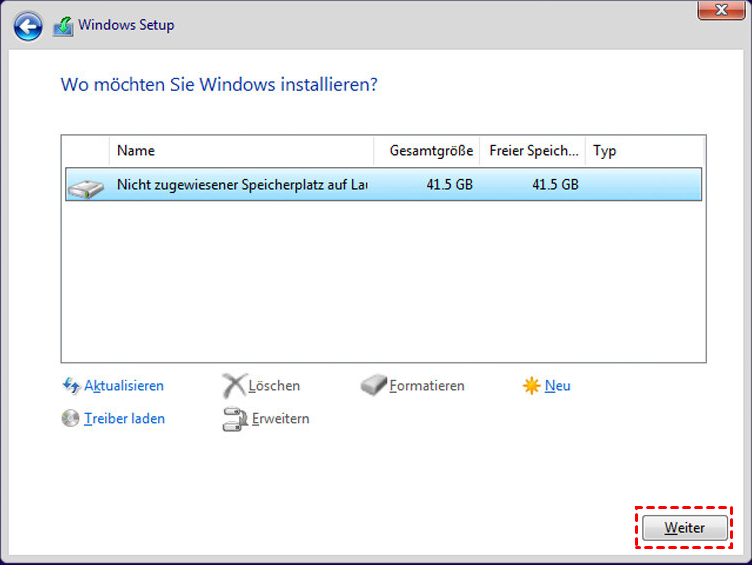The width and height of the screenshot is (752, 565).
Task: Go back using the blue arrow button
Action: tap(28, 26)
